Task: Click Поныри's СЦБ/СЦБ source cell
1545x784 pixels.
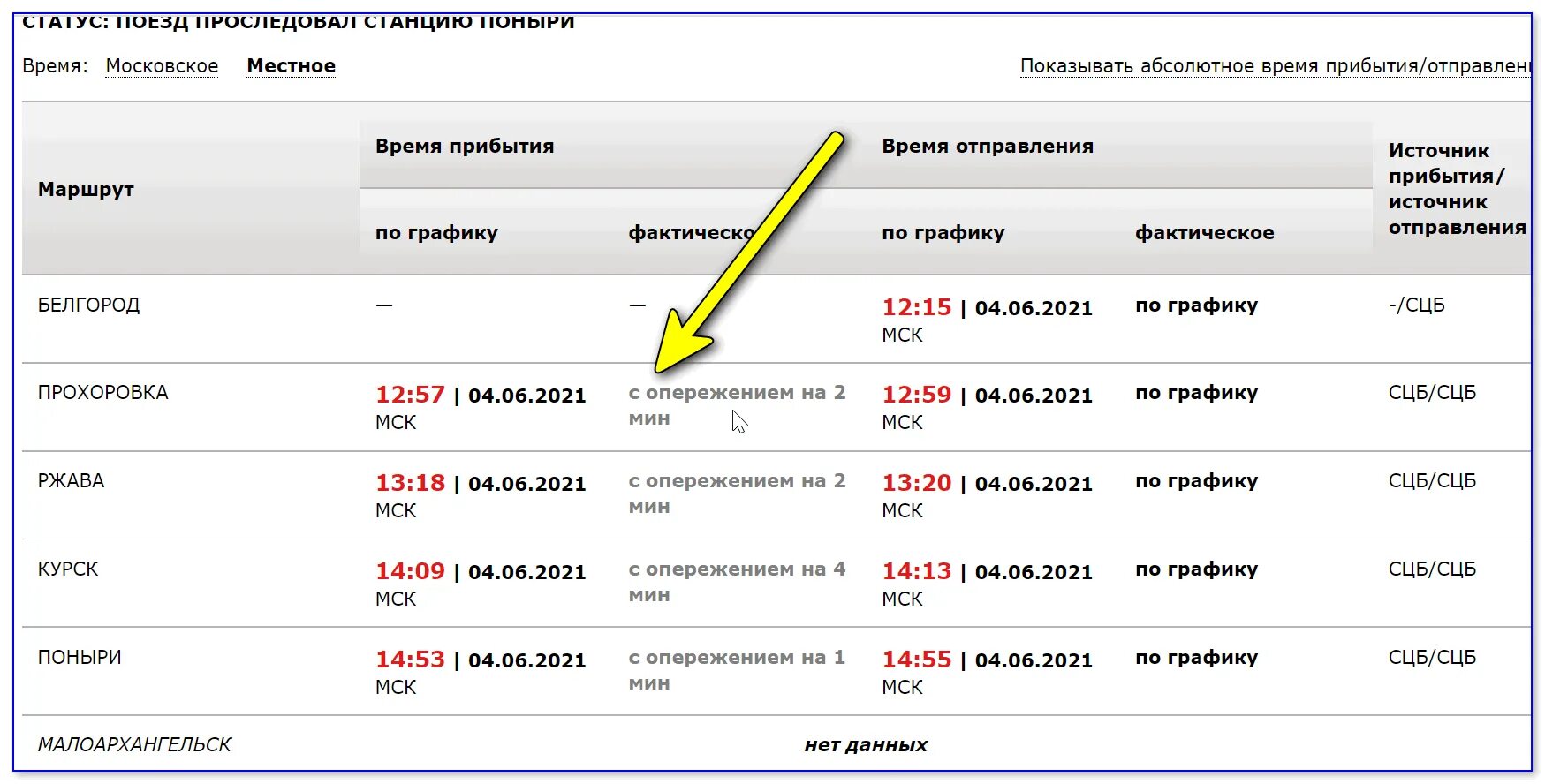Action: tap(1432, 658)
